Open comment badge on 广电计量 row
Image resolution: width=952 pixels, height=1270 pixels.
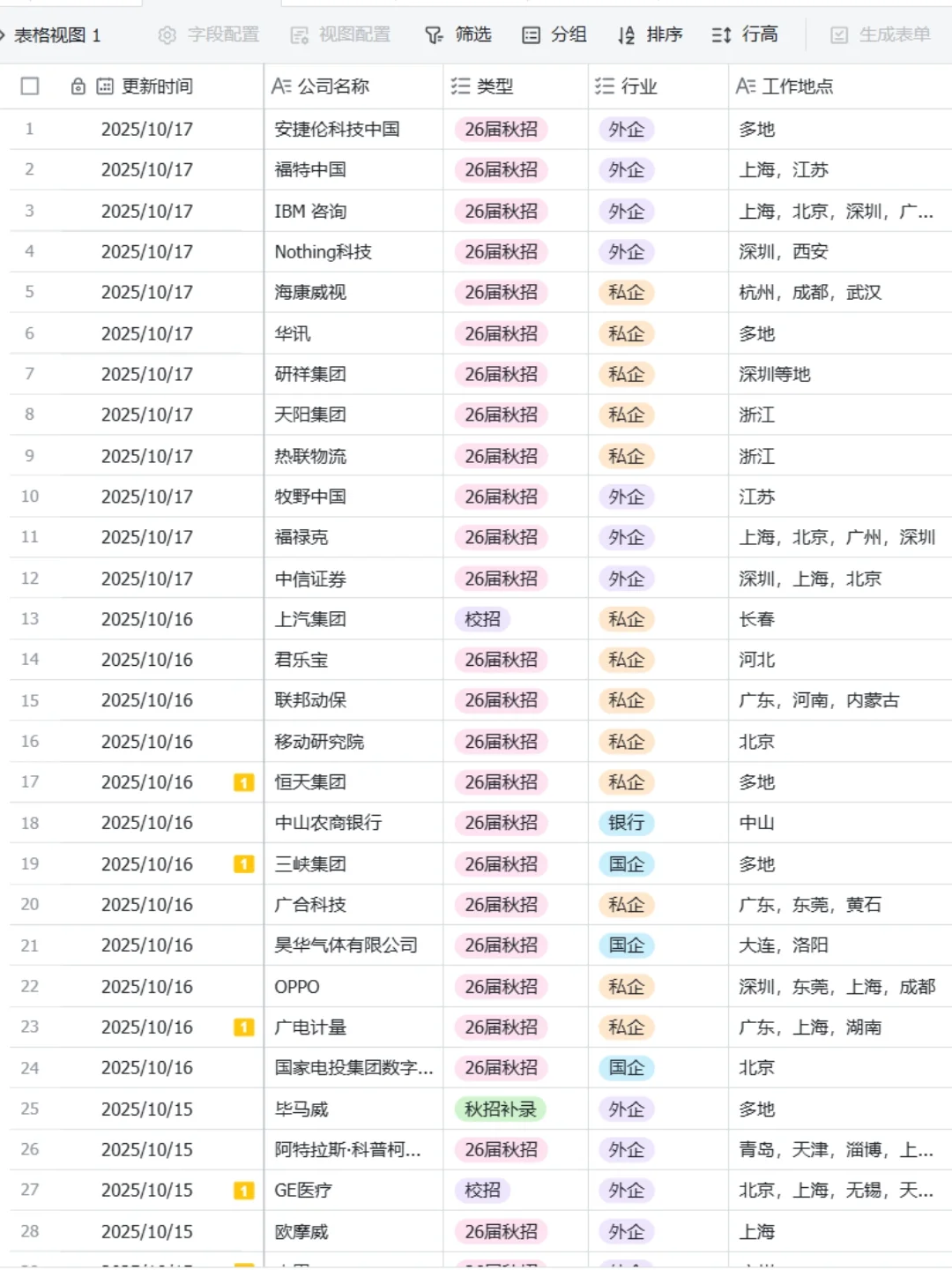tap(244, 1027)
